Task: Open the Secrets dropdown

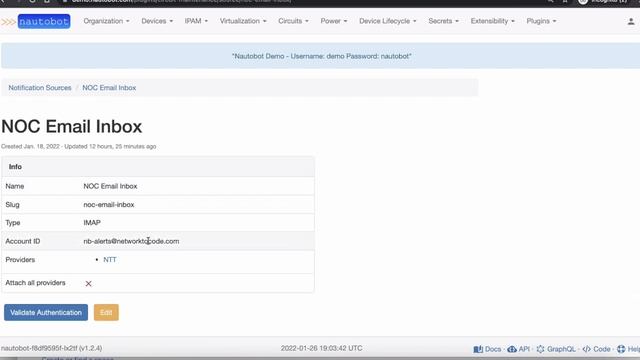Action: pyautogui.click(x=443, y=21)
